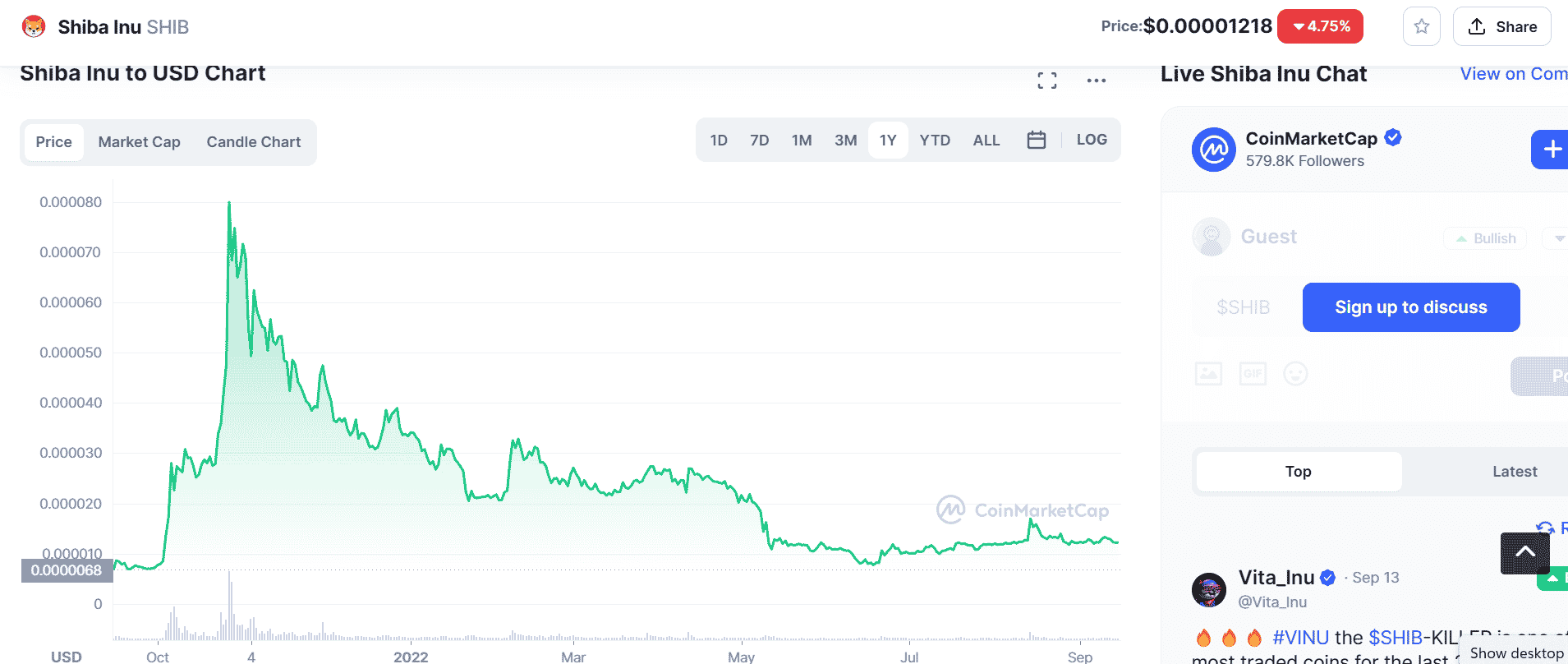
Task: Toggle LOG scale on chart
Action: pos(1092,140)
